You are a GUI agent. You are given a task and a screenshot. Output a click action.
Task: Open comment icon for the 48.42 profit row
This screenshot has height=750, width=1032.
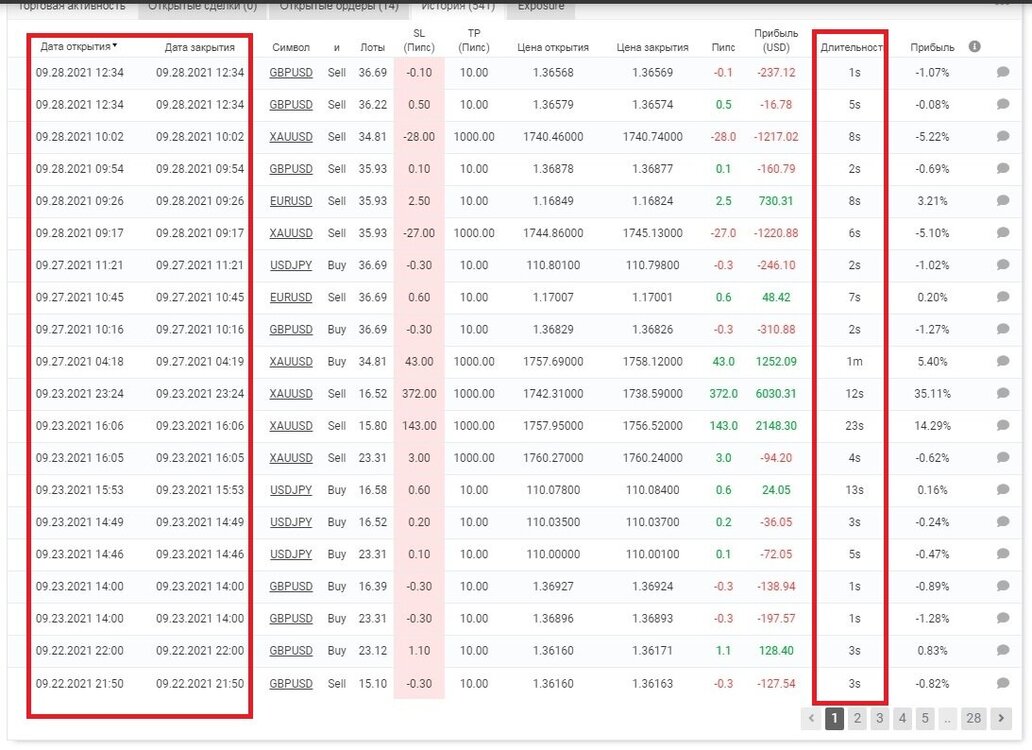1003,297
